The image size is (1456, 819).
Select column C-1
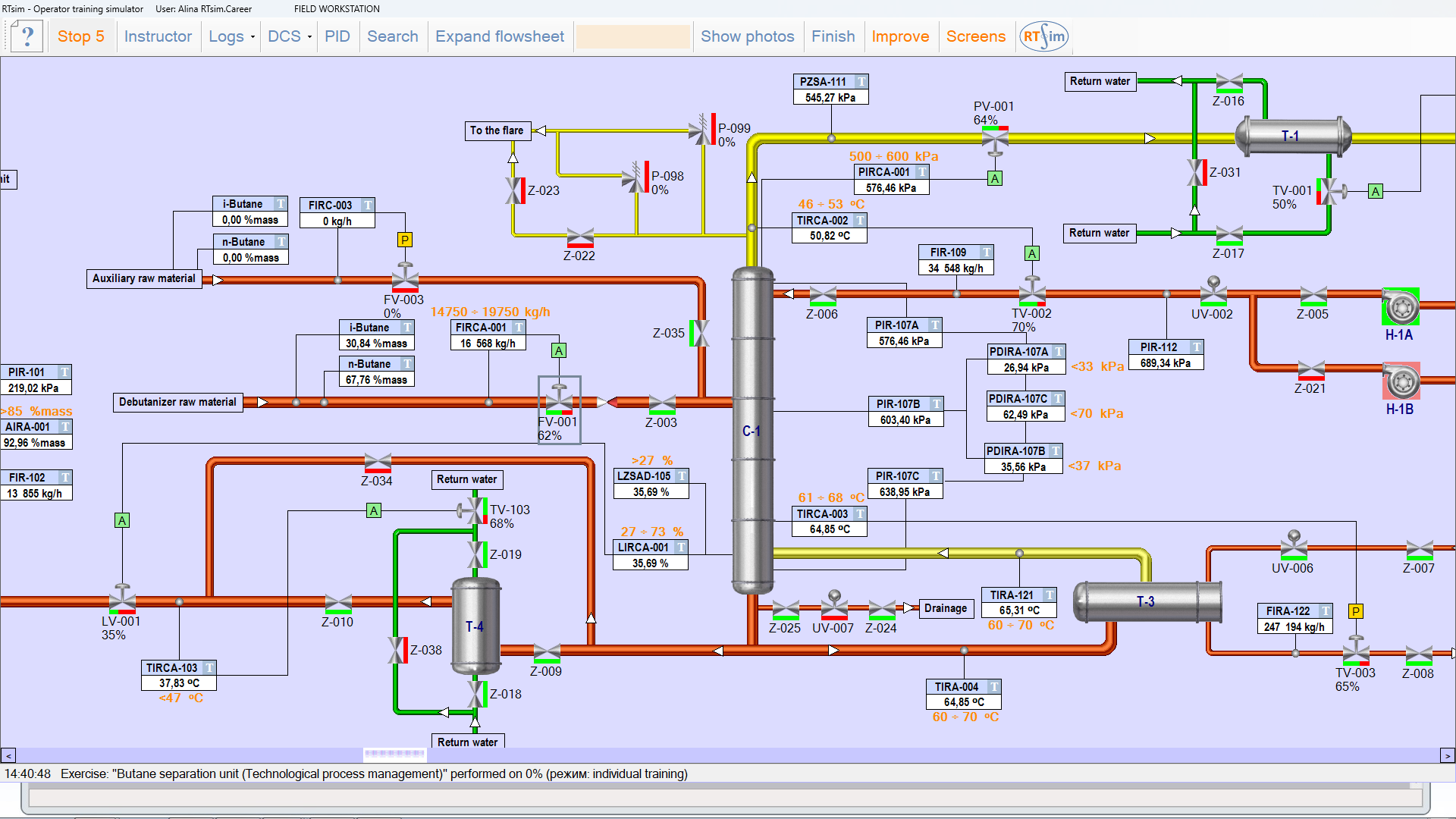click(752, 431)
